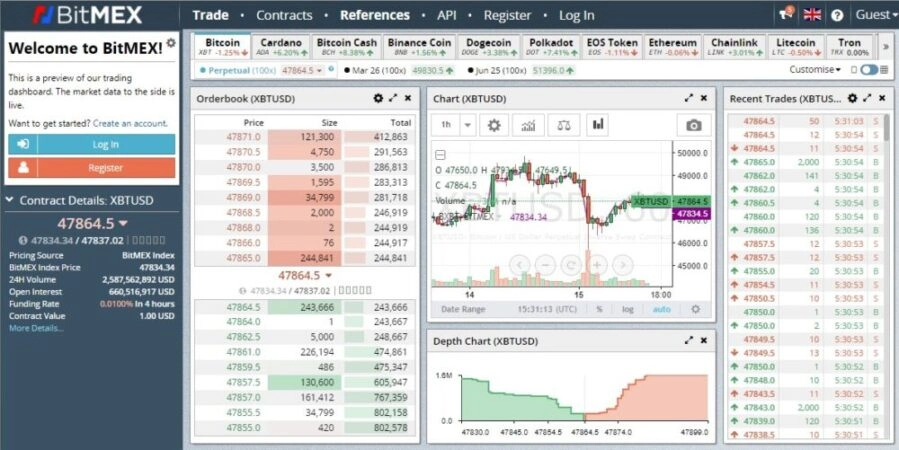This screenshot has width=899, height=450.
Task: Switch to the Cardano tab
Action: coord(281,46)
